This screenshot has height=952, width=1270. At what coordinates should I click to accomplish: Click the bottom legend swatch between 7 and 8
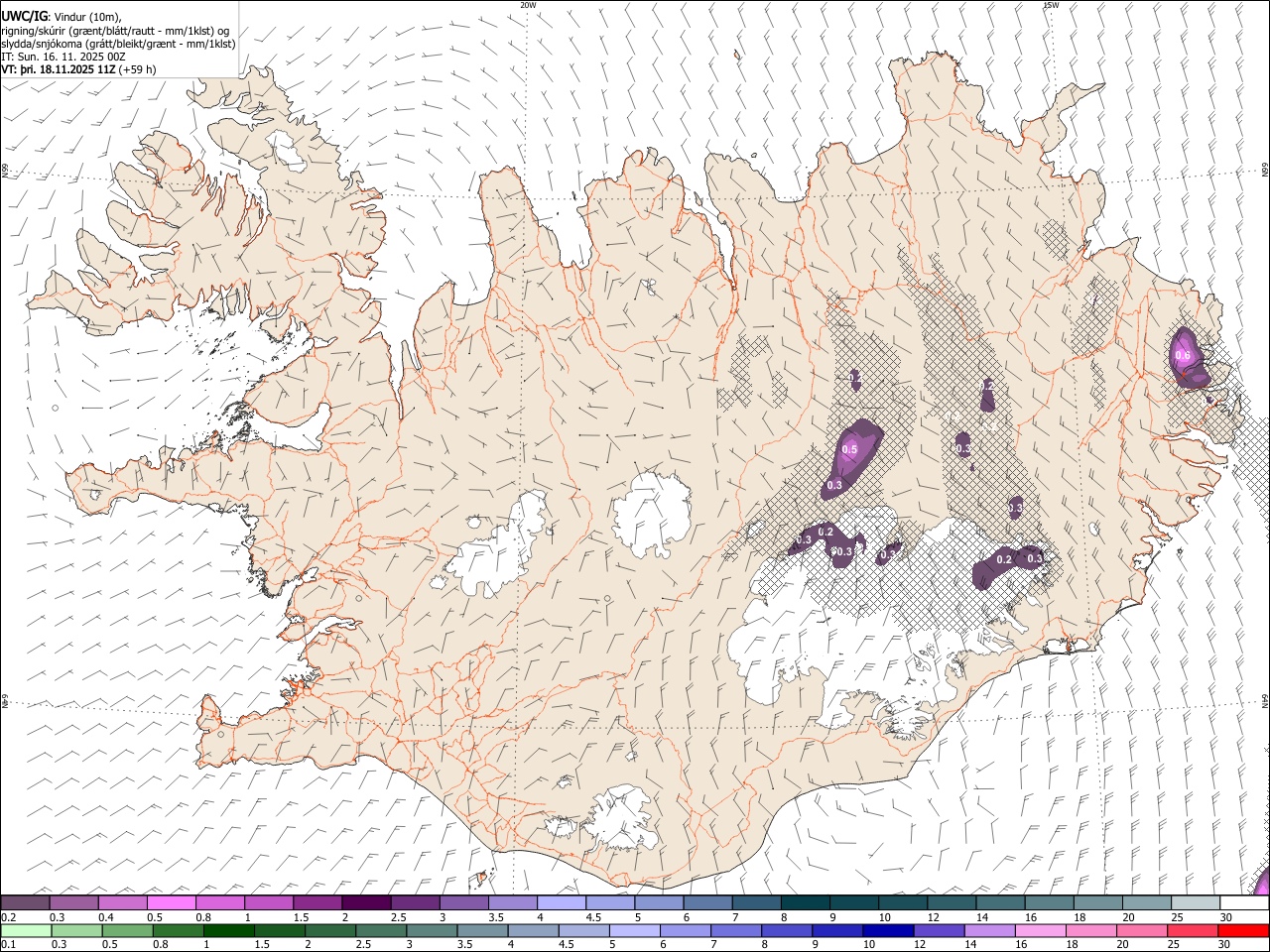click(x=735, y=930)
